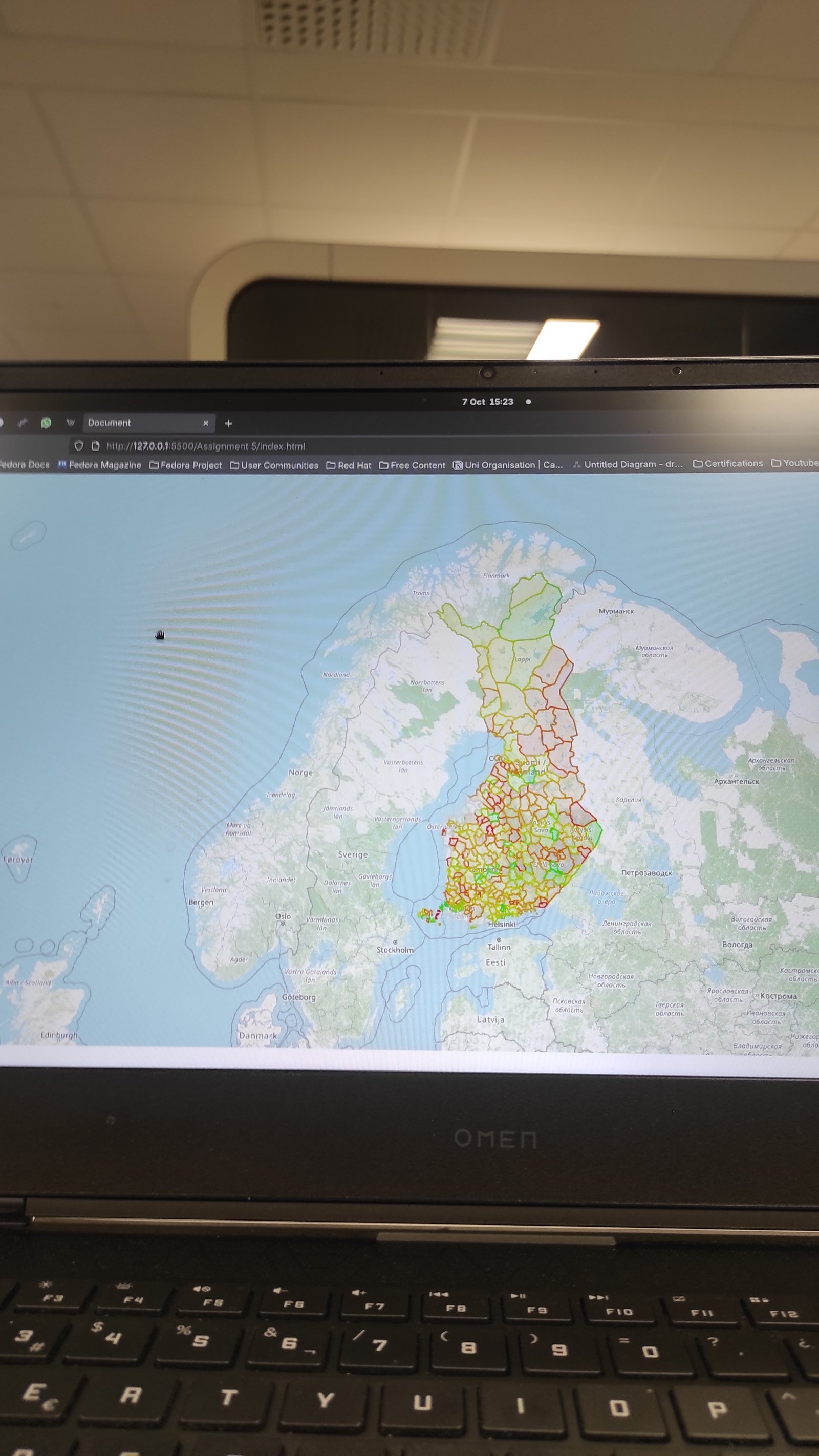The height and width of the screenshot is (1456, 819).
Task: Click the Sverige country label
Action: tap(353, 854)
